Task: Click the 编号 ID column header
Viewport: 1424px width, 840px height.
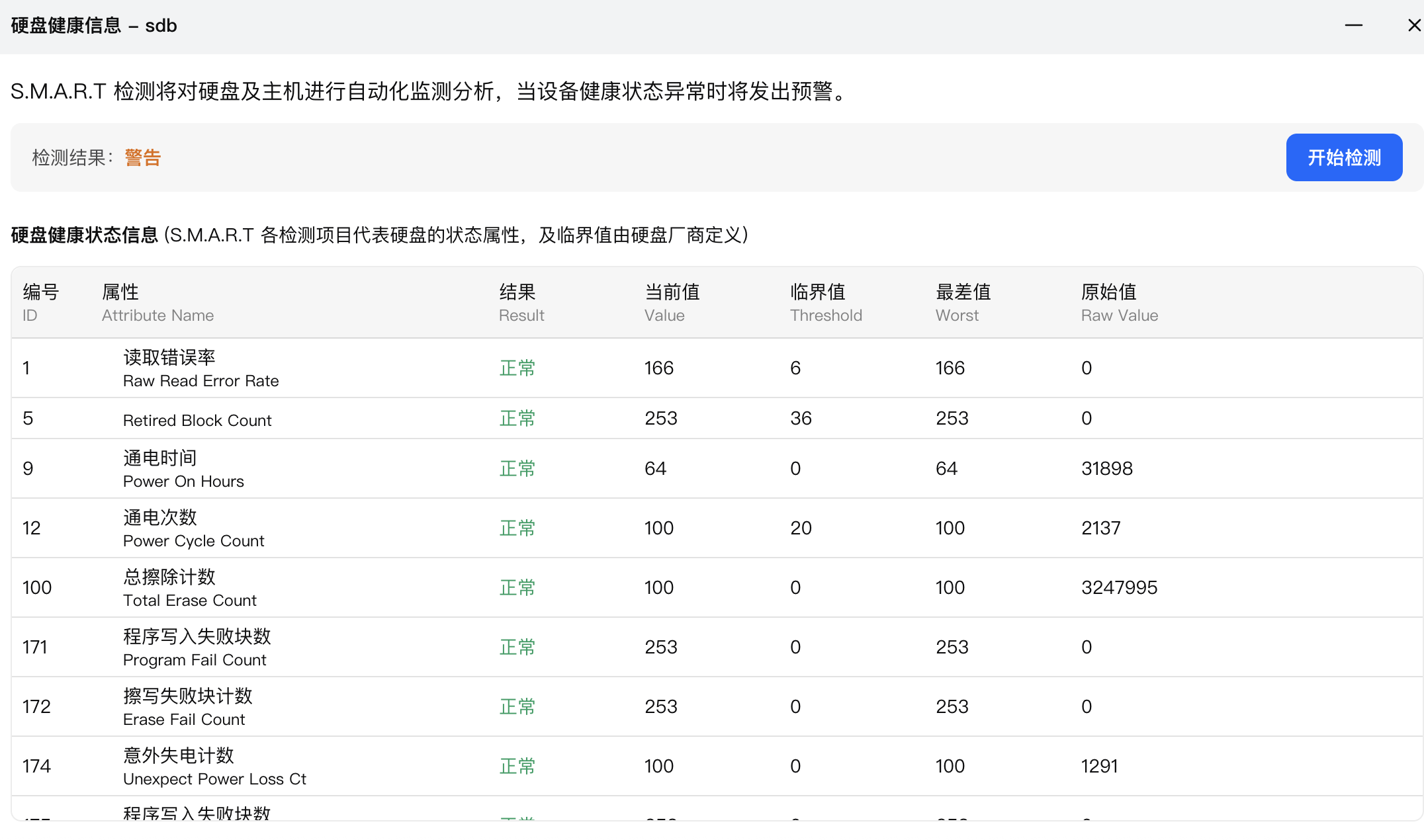Action: point(40,303)
